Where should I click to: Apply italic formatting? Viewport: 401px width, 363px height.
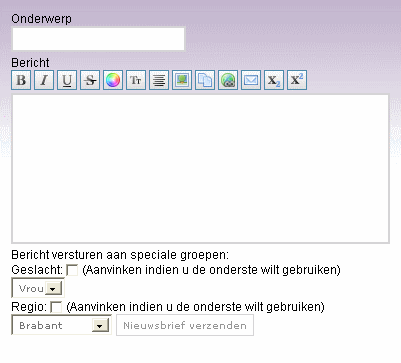coord(44,80)
